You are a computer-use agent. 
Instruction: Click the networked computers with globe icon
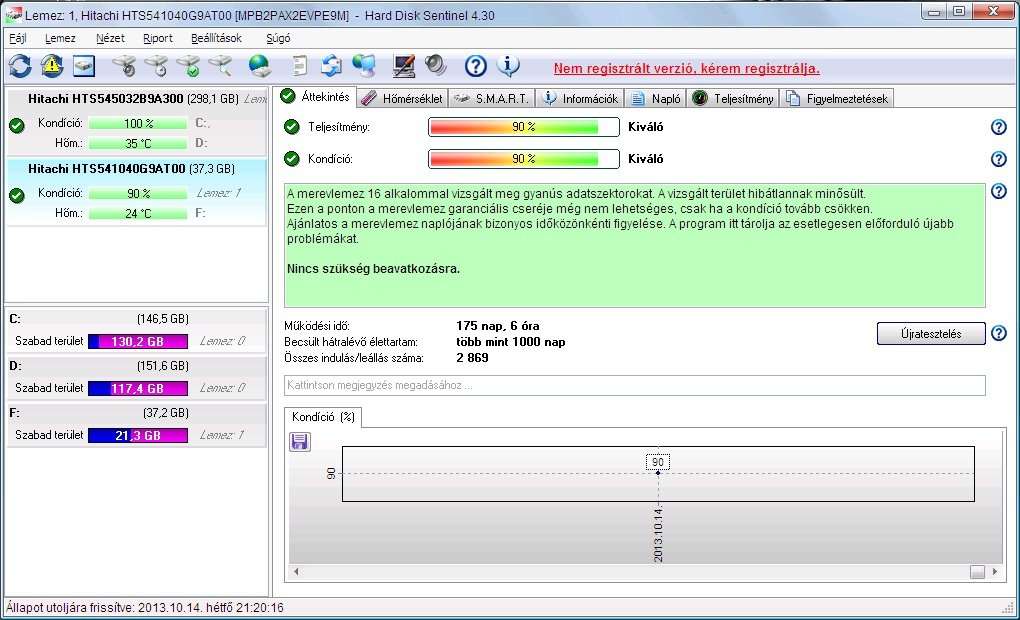coord(364,66)
